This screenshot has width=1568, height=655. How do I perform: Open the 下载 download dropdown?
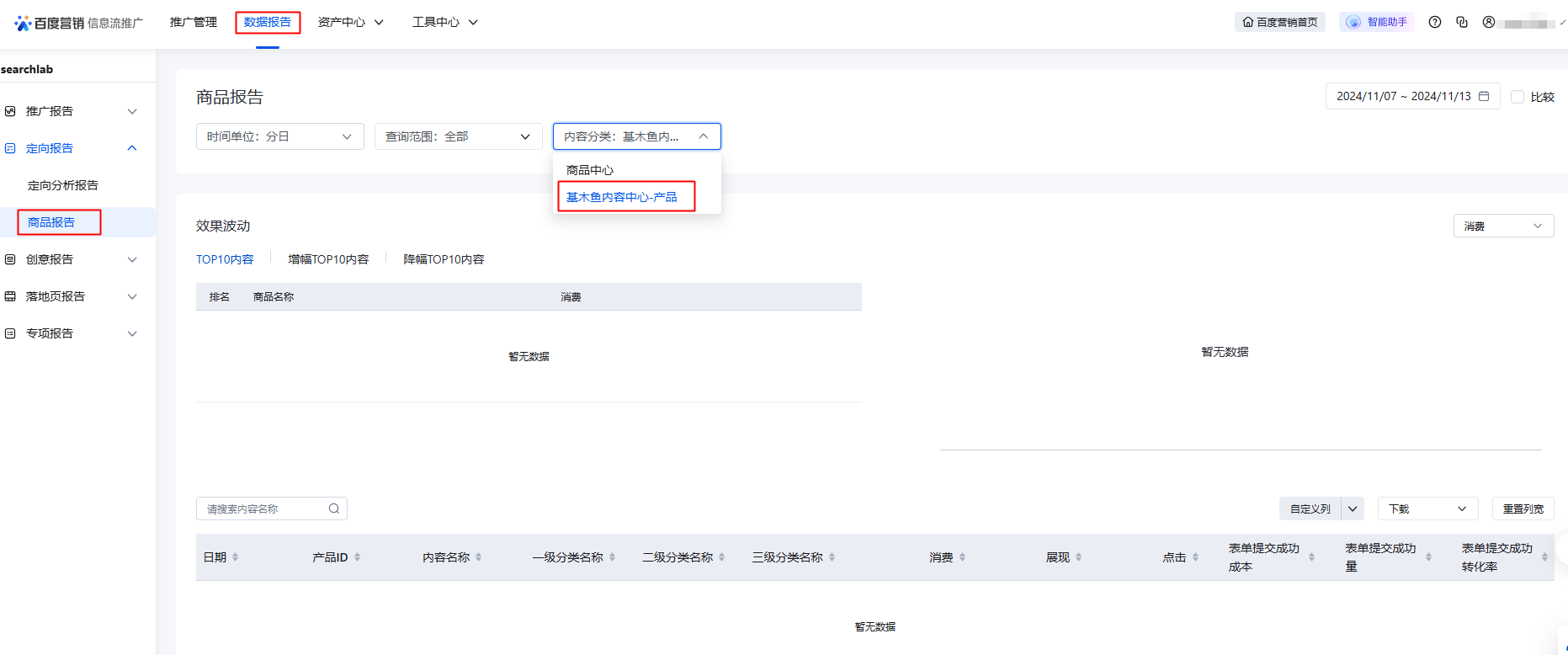tap(1428, 509)
